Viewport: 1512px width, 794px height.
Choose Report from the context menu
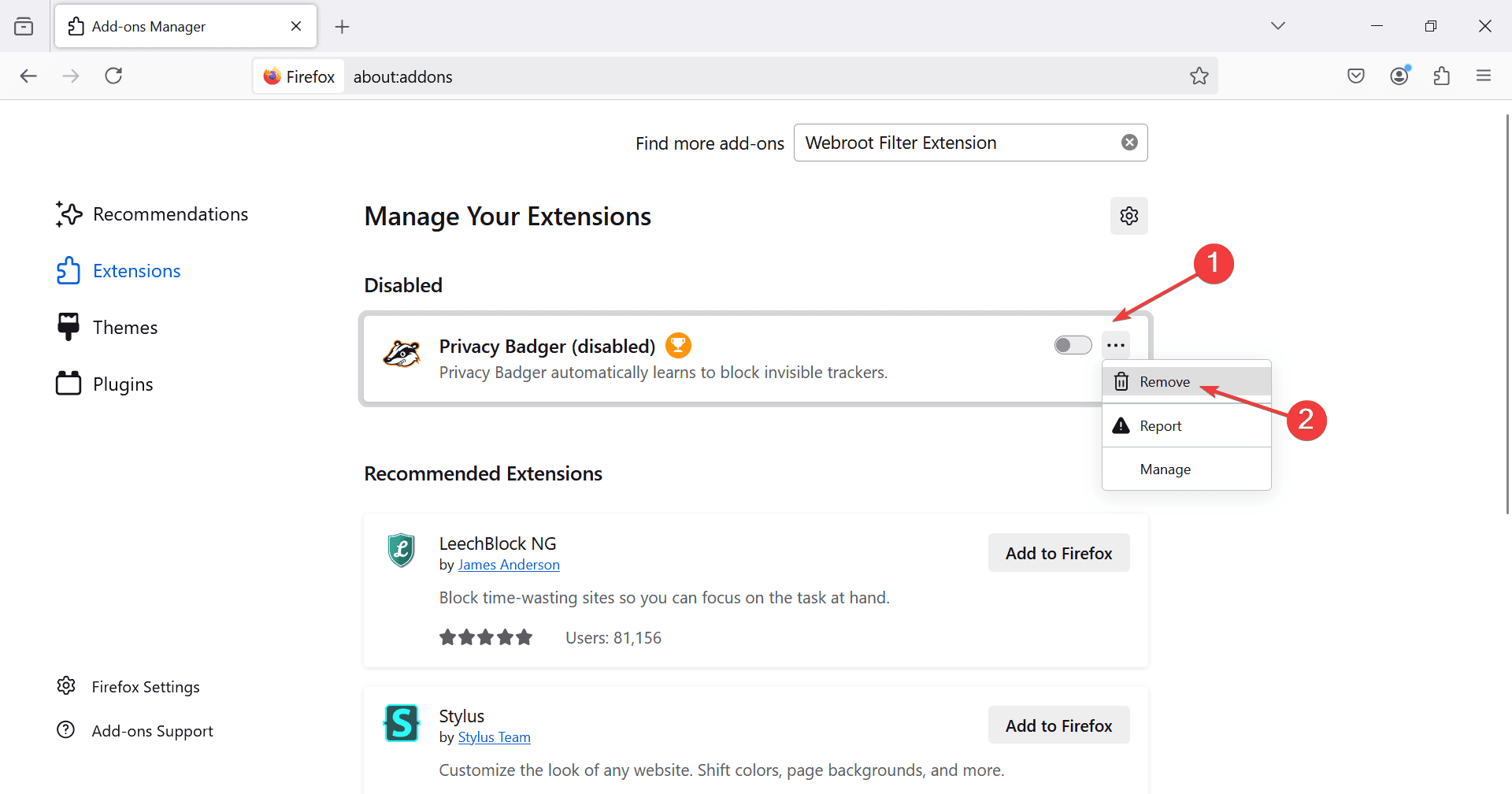[x=1186, y=426]
